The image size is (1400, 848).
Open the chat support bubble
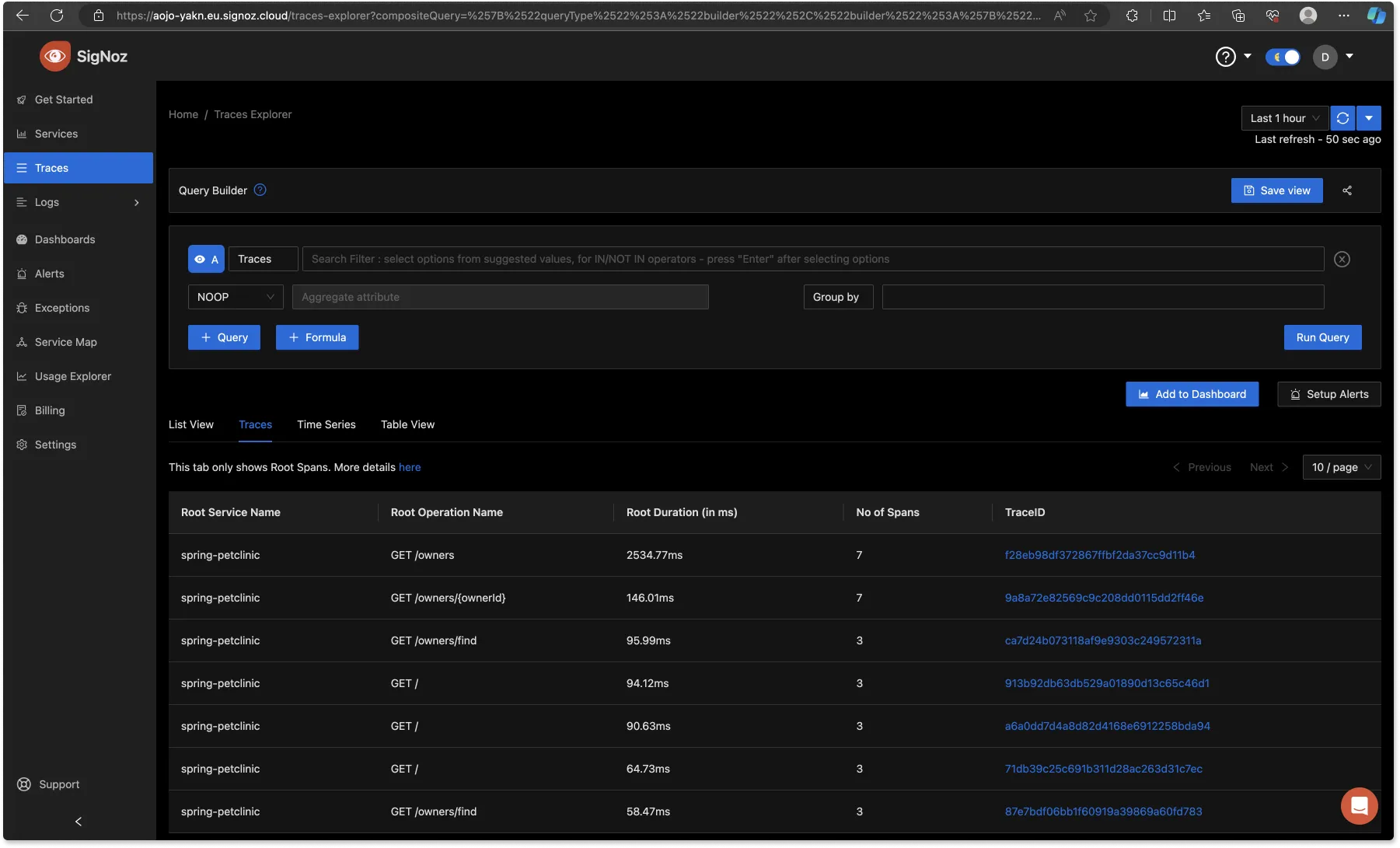(x=1359, y=806)
